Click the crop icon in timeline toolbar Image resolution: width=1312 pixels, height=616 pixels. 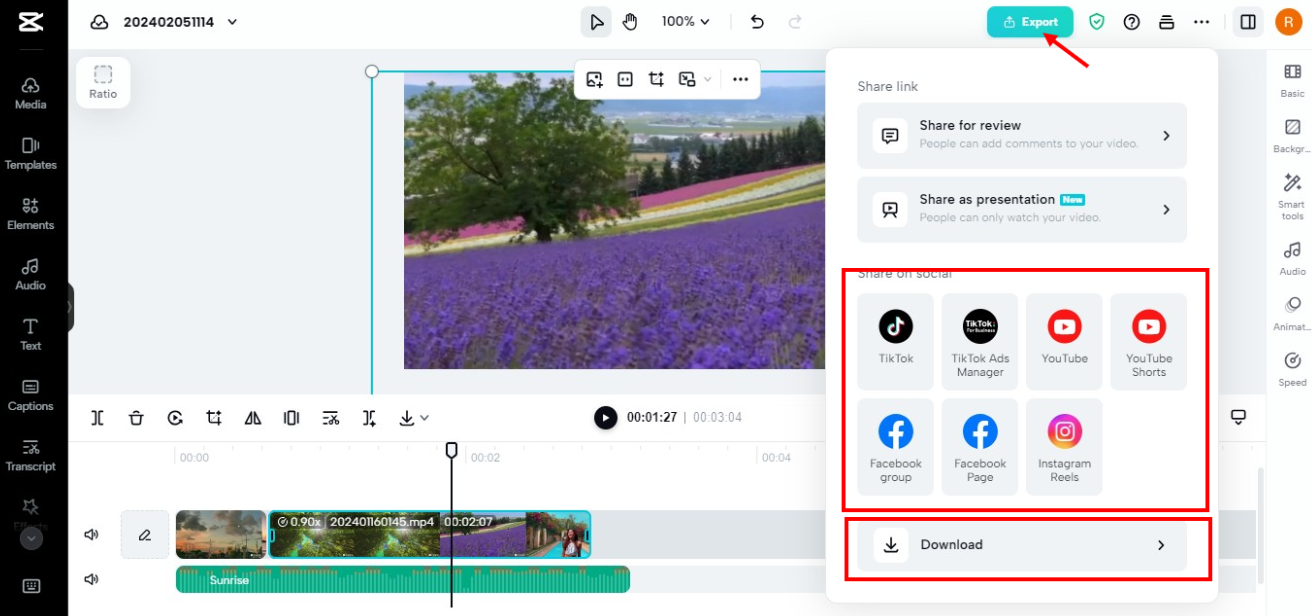(x=214, y=418)
